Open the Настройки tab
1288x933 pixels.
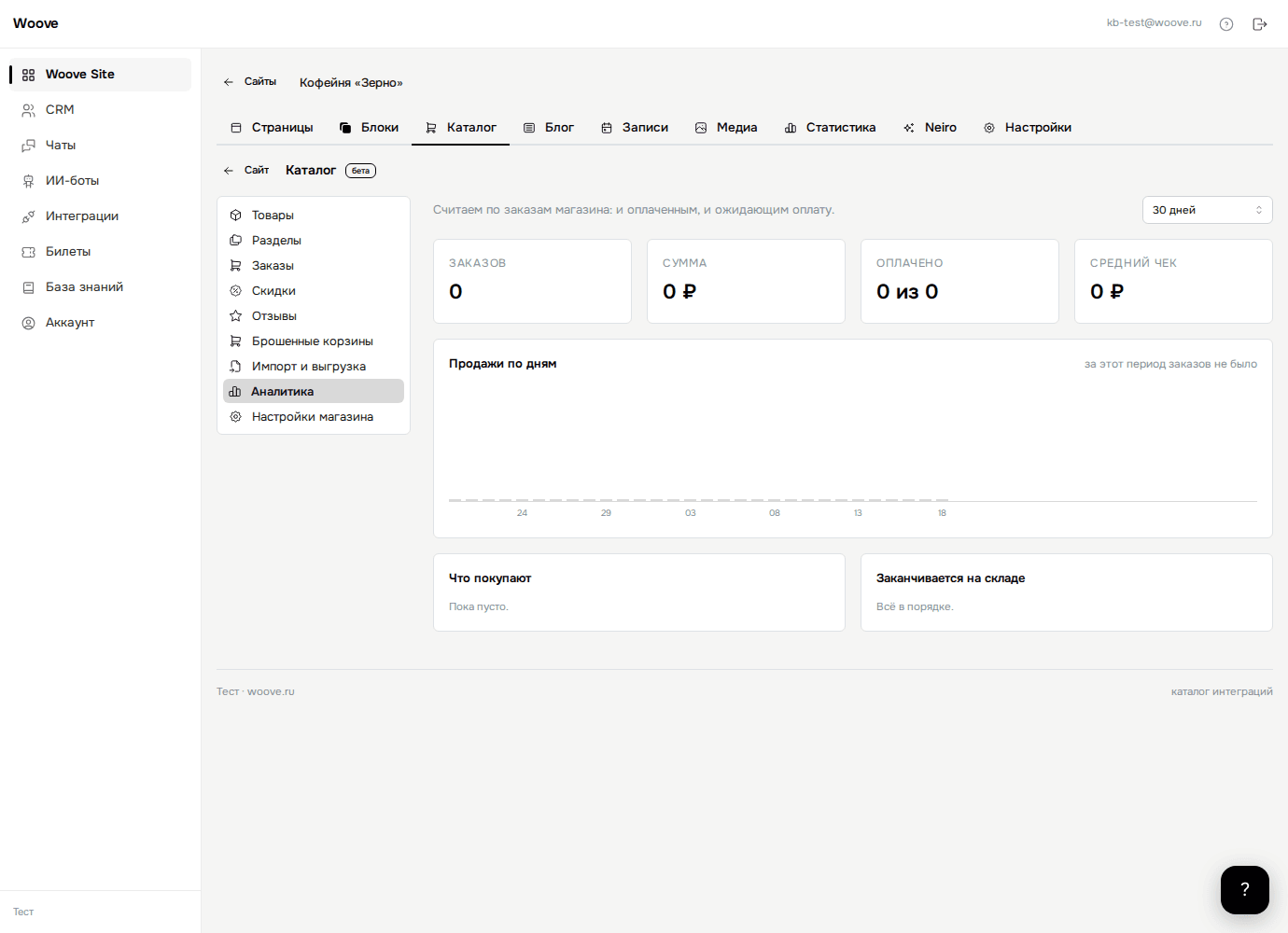pyautogui.click(x=1028, y=128)
